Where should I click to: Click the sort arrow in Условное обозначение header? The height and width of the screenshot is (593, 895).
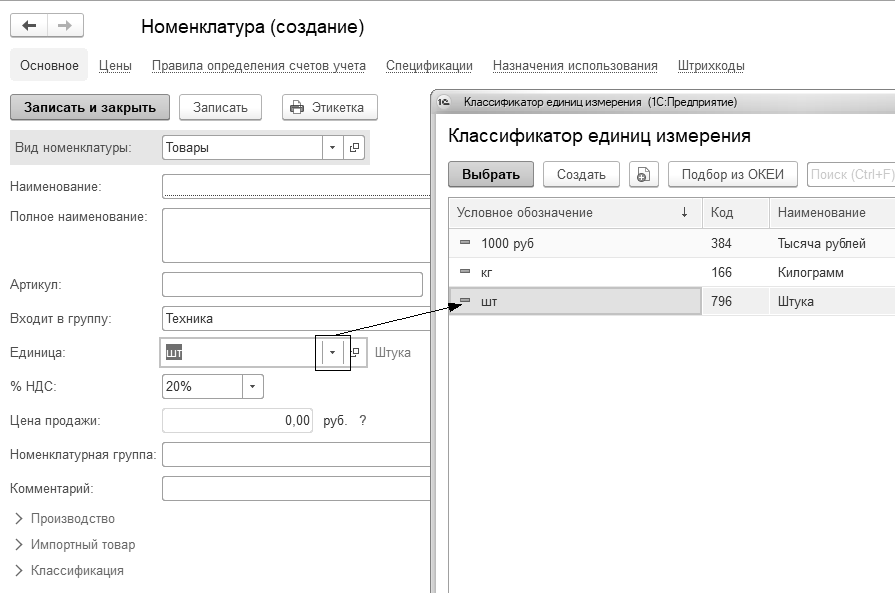684,213
